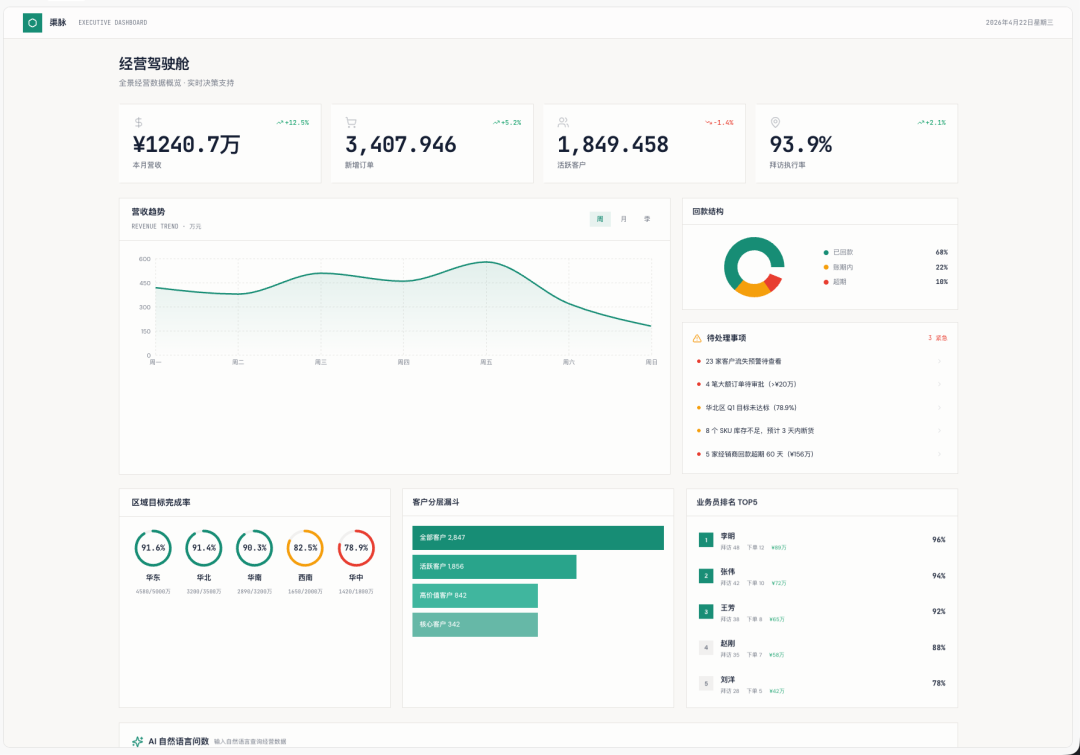Click the location pin icon on 拜访执行率 card

tap(776, 123)
